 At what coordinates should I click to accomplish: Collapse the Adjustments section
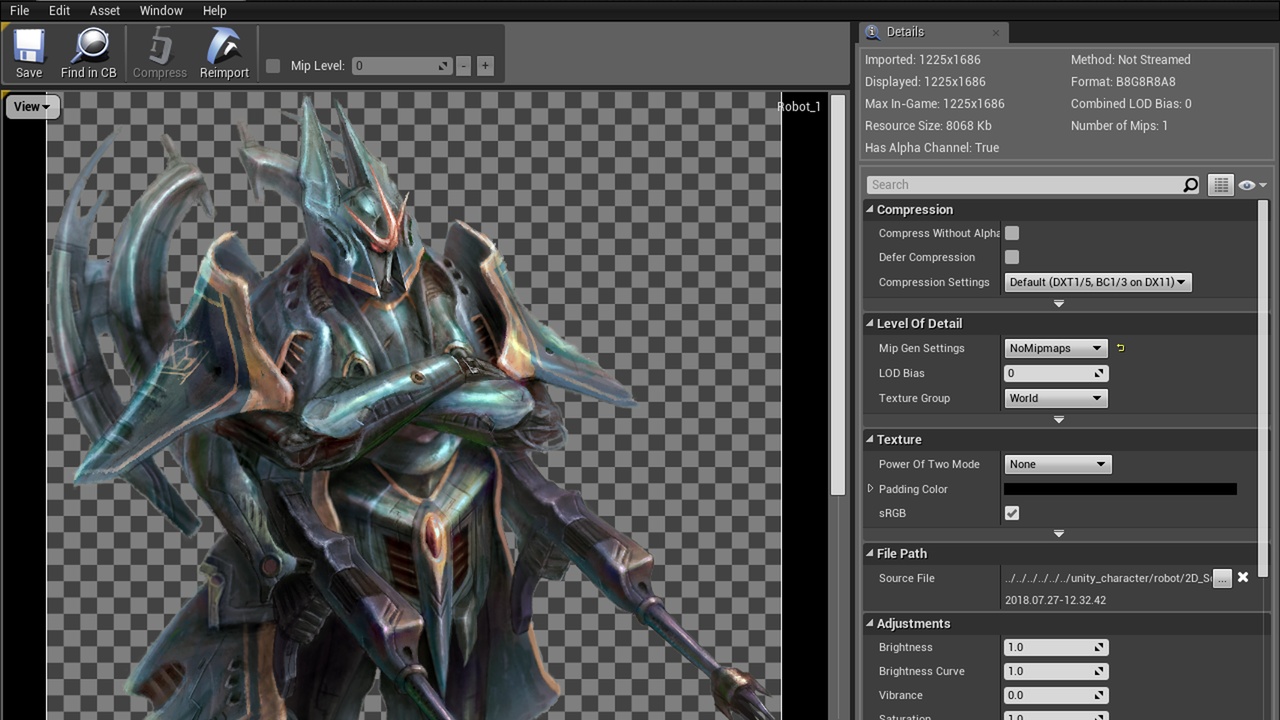(x=870, y=624)
